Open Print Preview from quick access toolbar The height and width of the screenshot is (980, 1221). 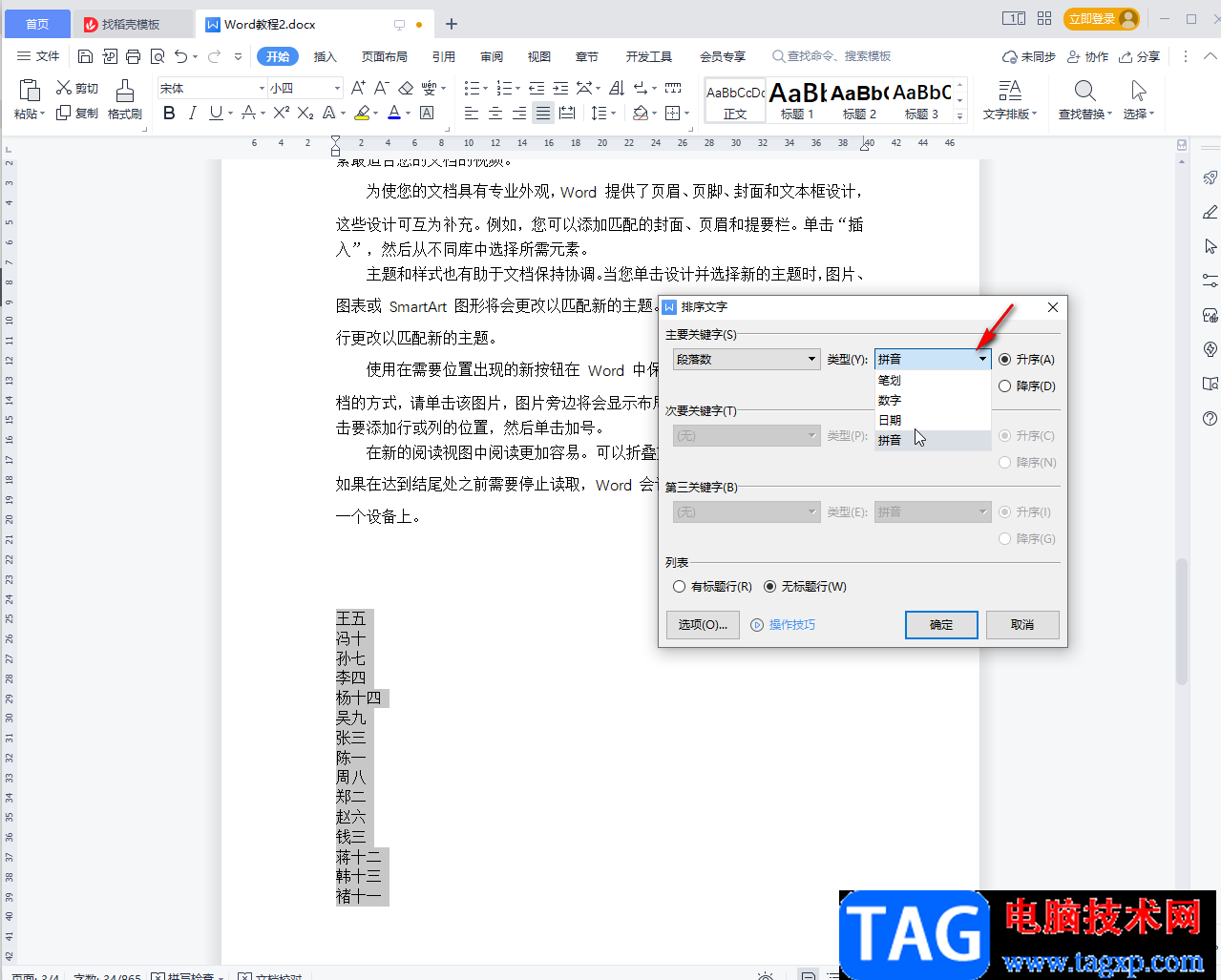[x=158, y=56]
